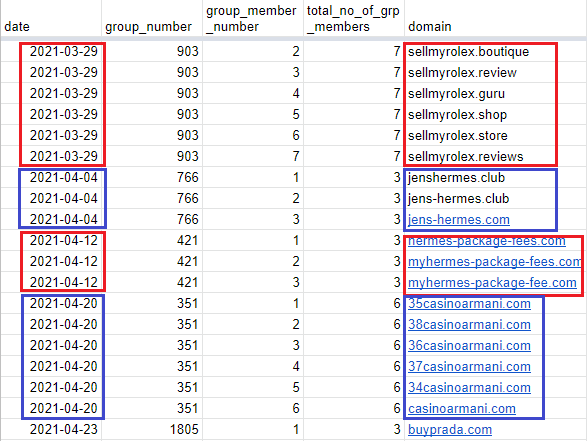Click the myhermes-package-fees.com hyperlink
This screenshot has height=441, width=587.
[495, 262]
